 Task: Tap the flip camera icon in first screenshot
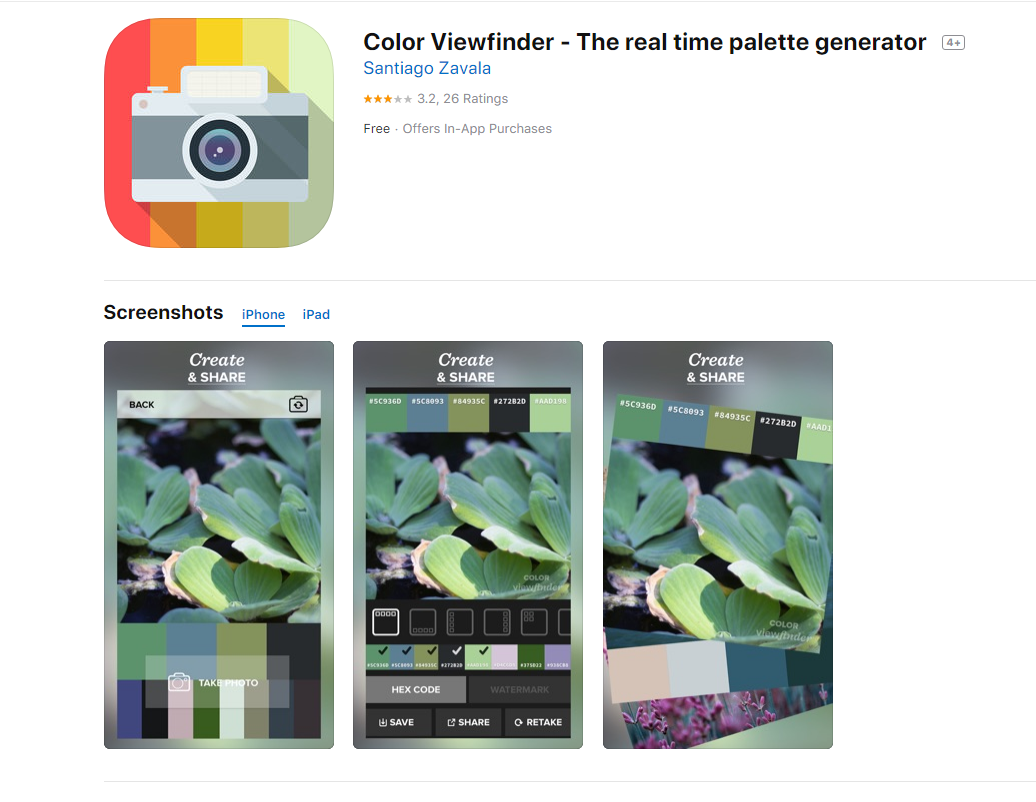(x=298, y=404)
